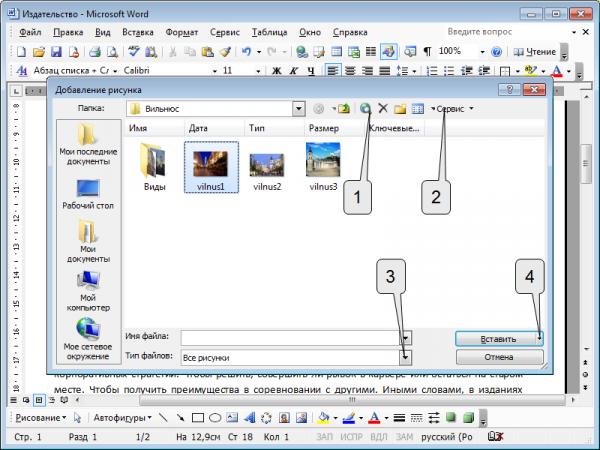
Task: Click the Имя файла input field
Action: click(290, 338)
